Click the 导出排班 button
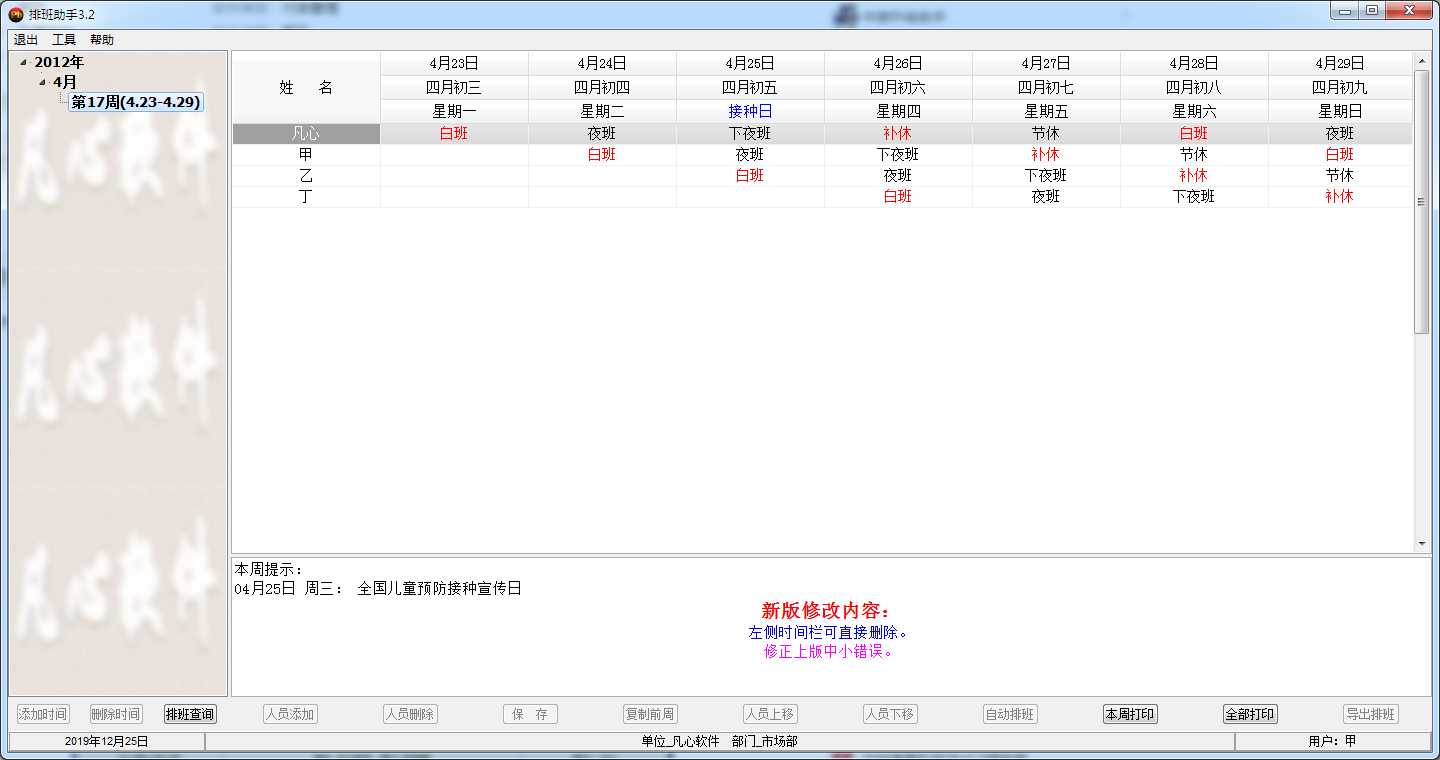 (1370, 714)
